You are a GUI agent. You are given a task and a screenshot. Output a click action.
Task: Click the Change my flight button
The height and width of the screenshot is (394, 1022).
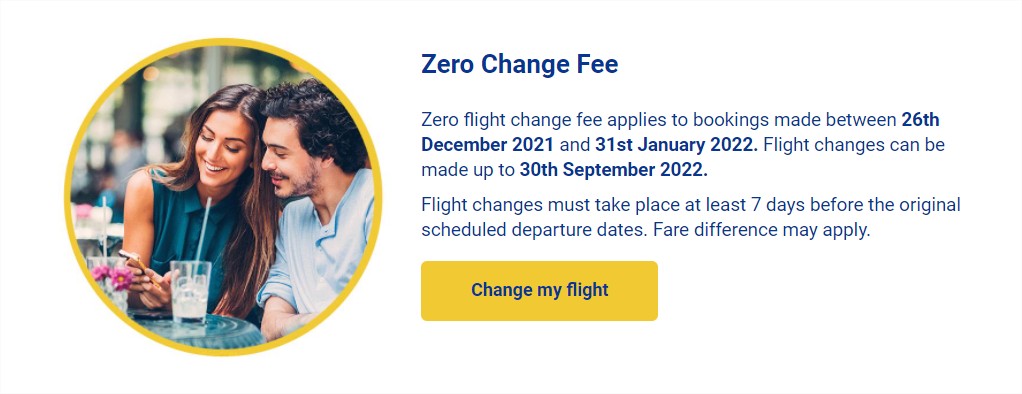click(x=539, y=290)
